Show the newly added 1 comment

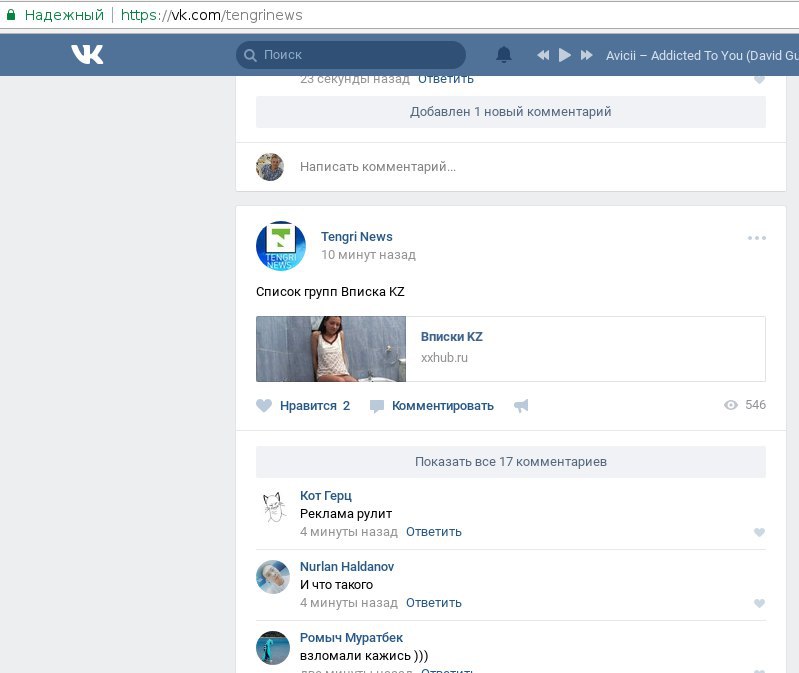tap(511, 112)
